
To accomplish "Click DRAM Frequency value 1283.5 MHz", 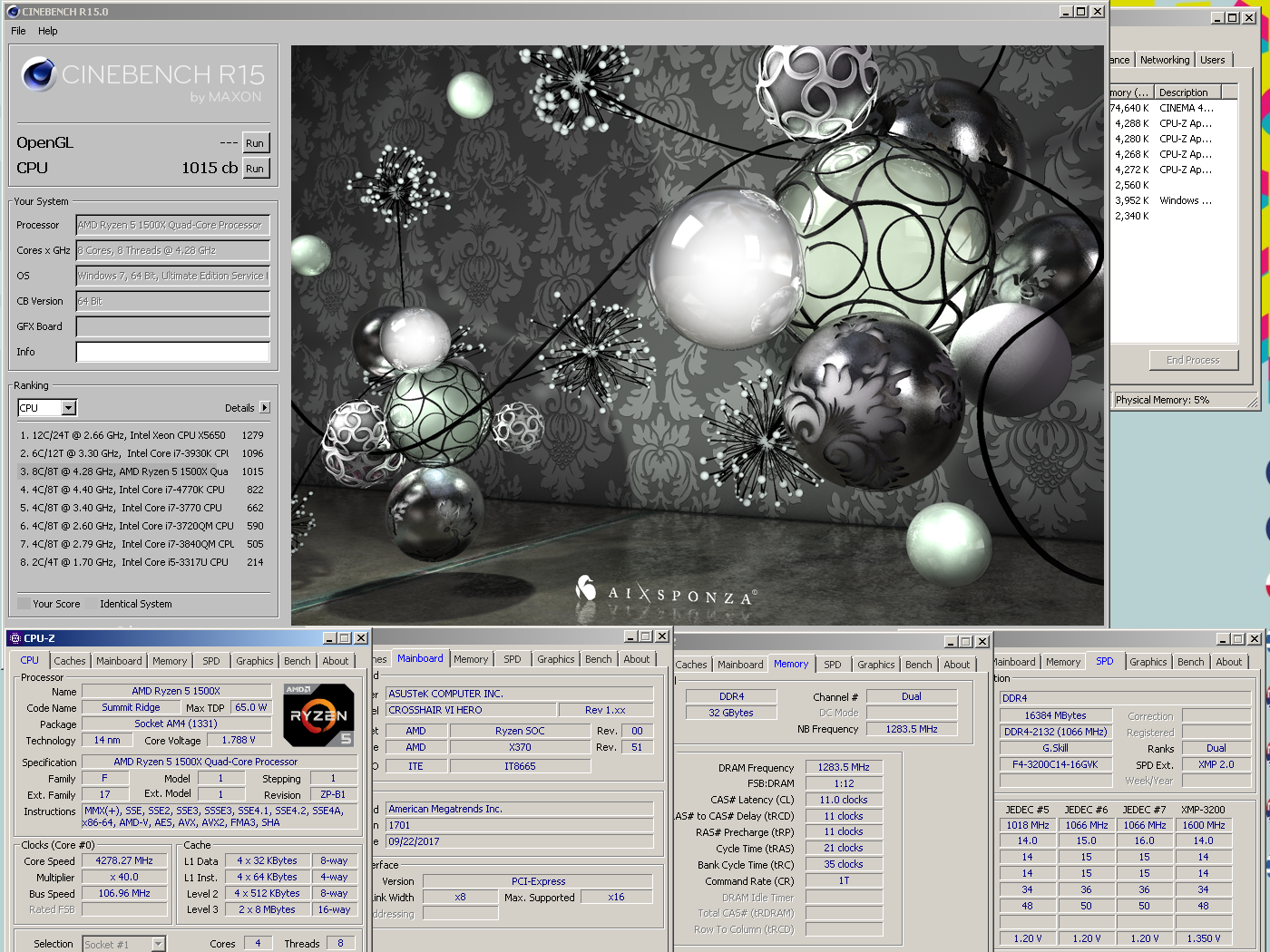I will [x=844, y=767].
